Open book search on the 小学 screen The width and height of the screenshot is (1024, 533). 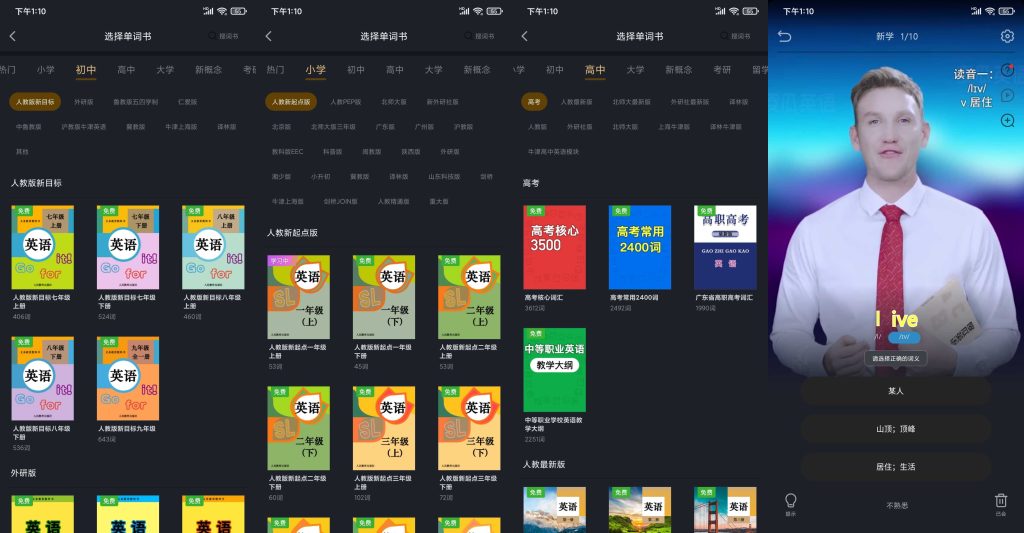[479, 36]
